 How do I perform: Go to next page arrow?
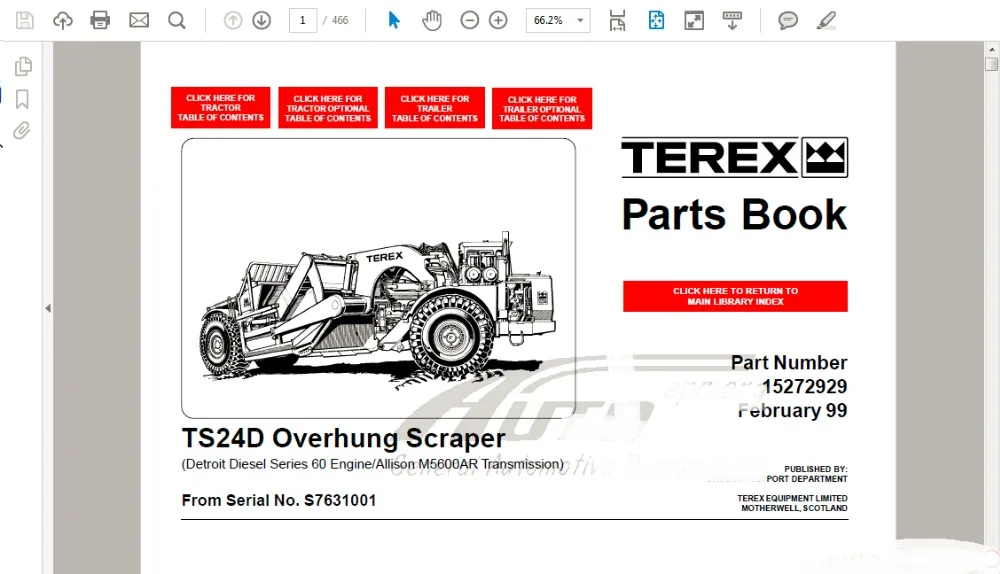click(x=261, y=20)
